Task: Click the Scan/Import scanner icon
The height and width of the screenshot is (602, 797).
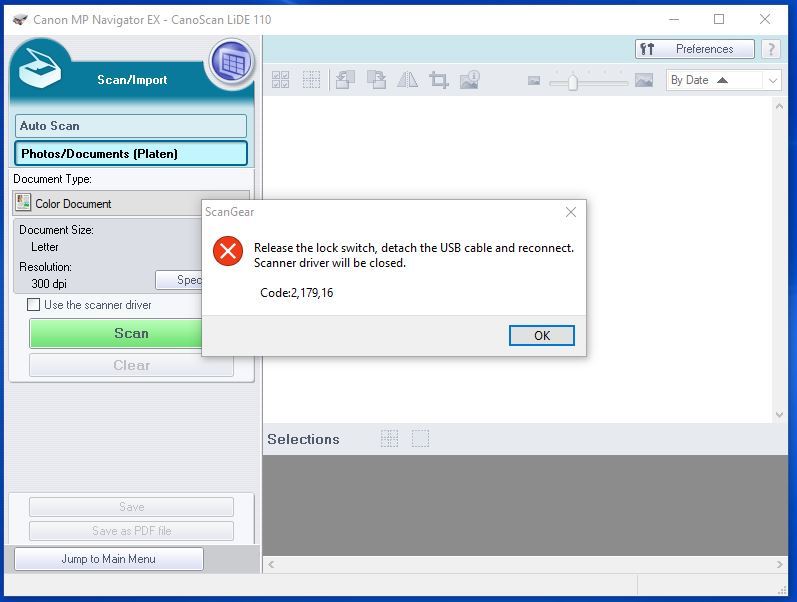Action: click(39, 69)
